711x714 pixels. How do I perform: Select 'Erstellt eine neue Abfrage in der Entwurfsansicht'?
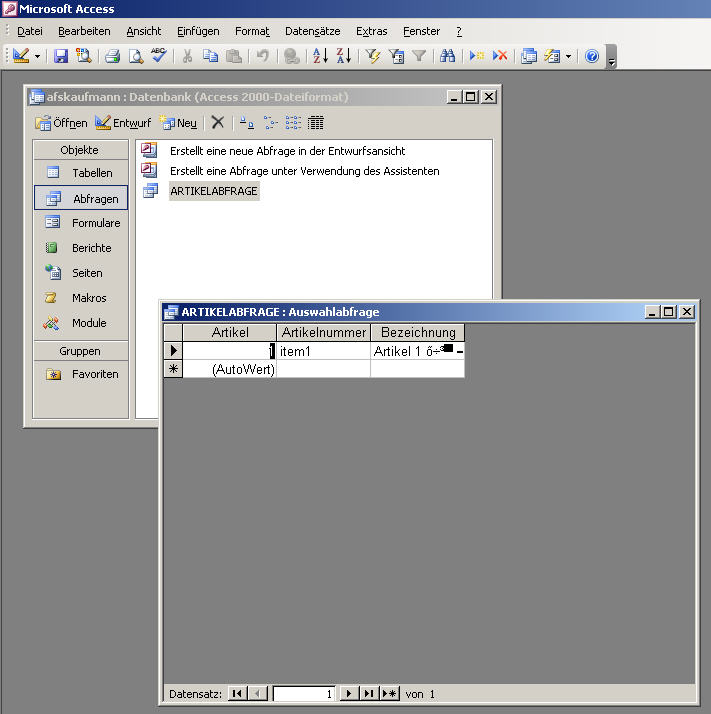(x=287, y=151)
